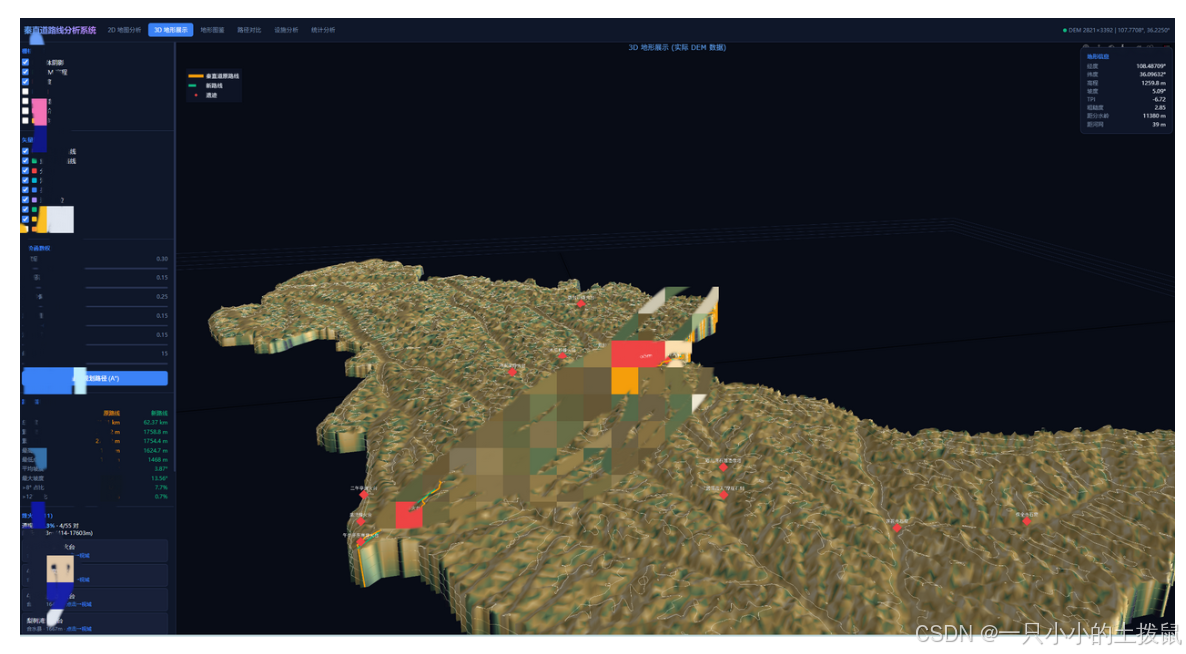The image size is (1186, 654).
Task: Click the 地形信息 panel title
Action: (1098, 57)
